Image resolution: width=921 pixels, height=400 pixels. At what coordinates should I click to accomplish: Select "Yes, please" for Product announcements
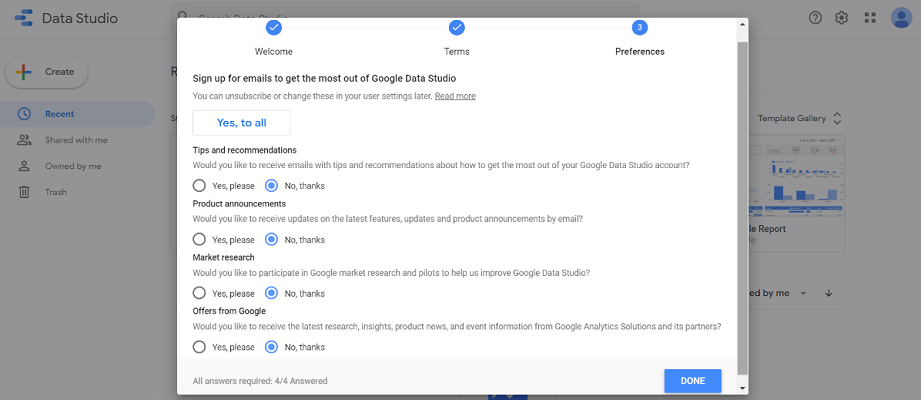[200, 239]
